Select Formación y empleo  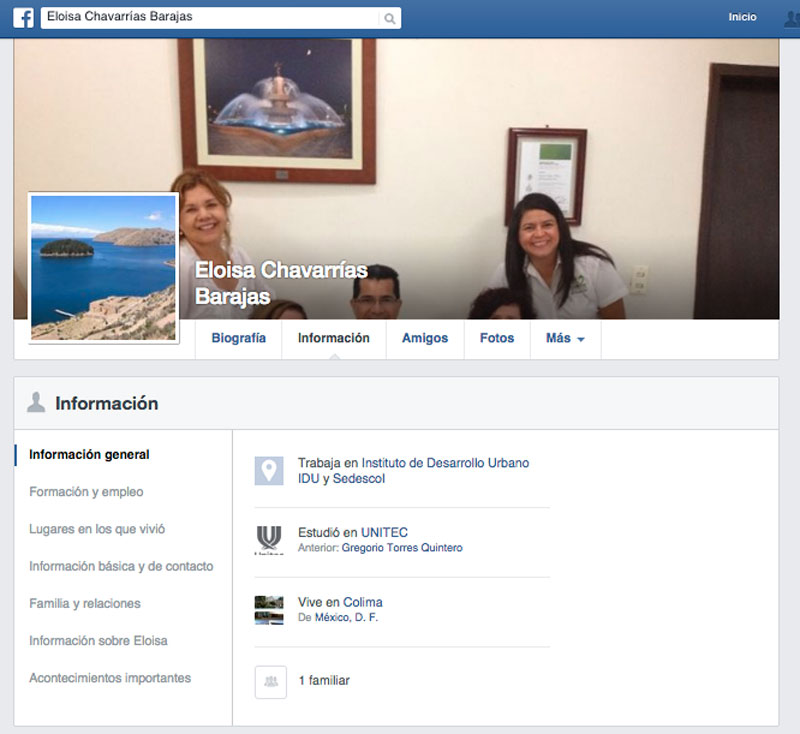86,492
